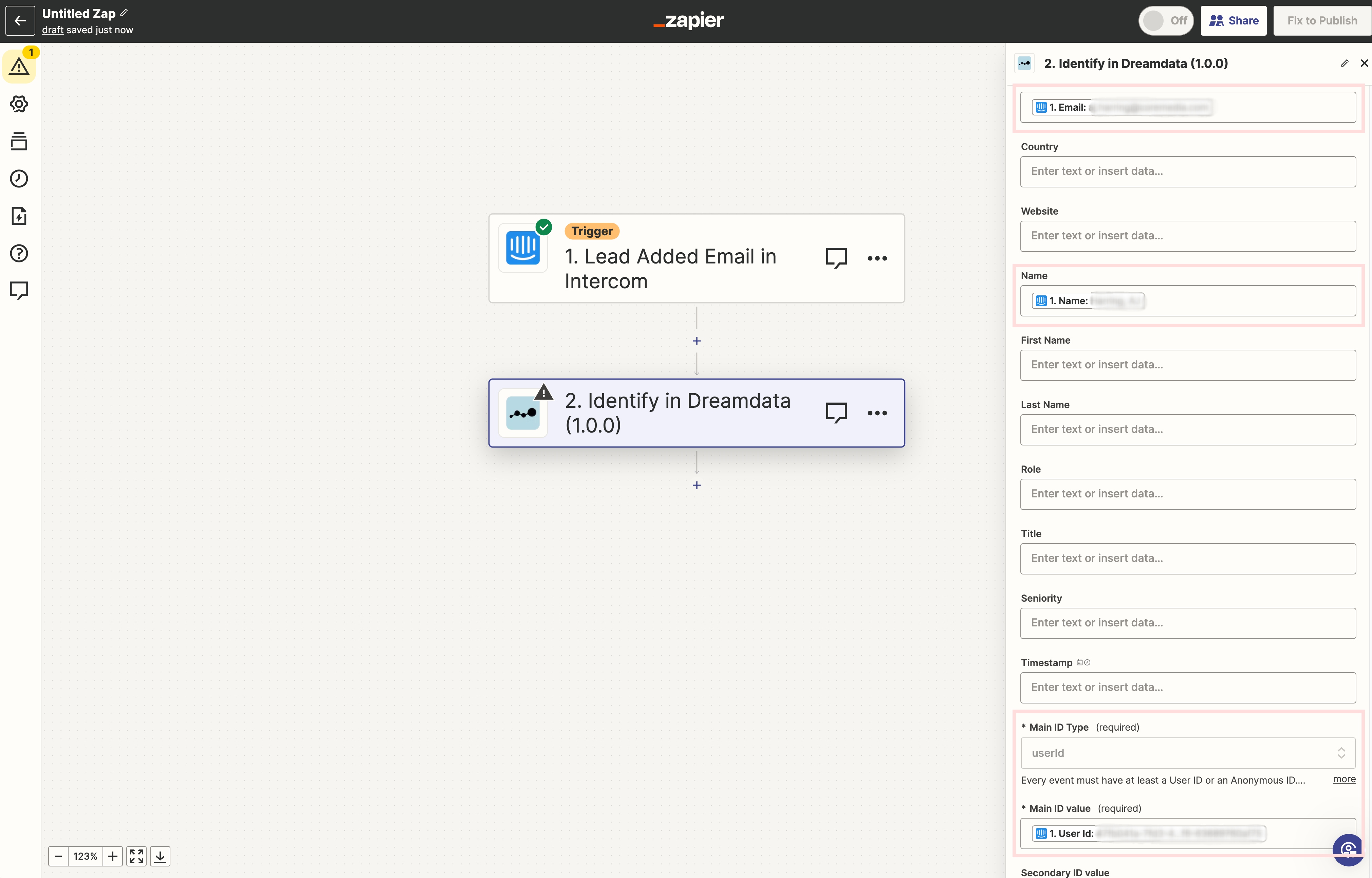1372x878 pixels.
Task: Toggle the Zap Off switch to turn it on
Action: (1166, 20)
